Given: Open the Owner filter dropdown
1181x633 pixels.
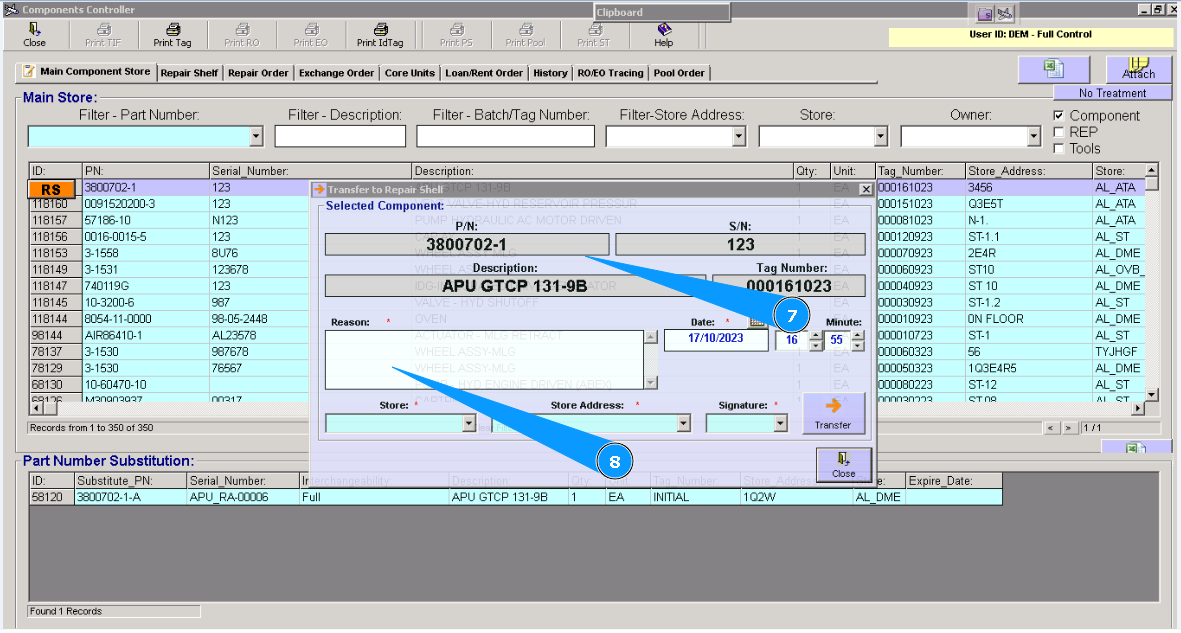Looking at the screenshot, I should [1034, 136].
